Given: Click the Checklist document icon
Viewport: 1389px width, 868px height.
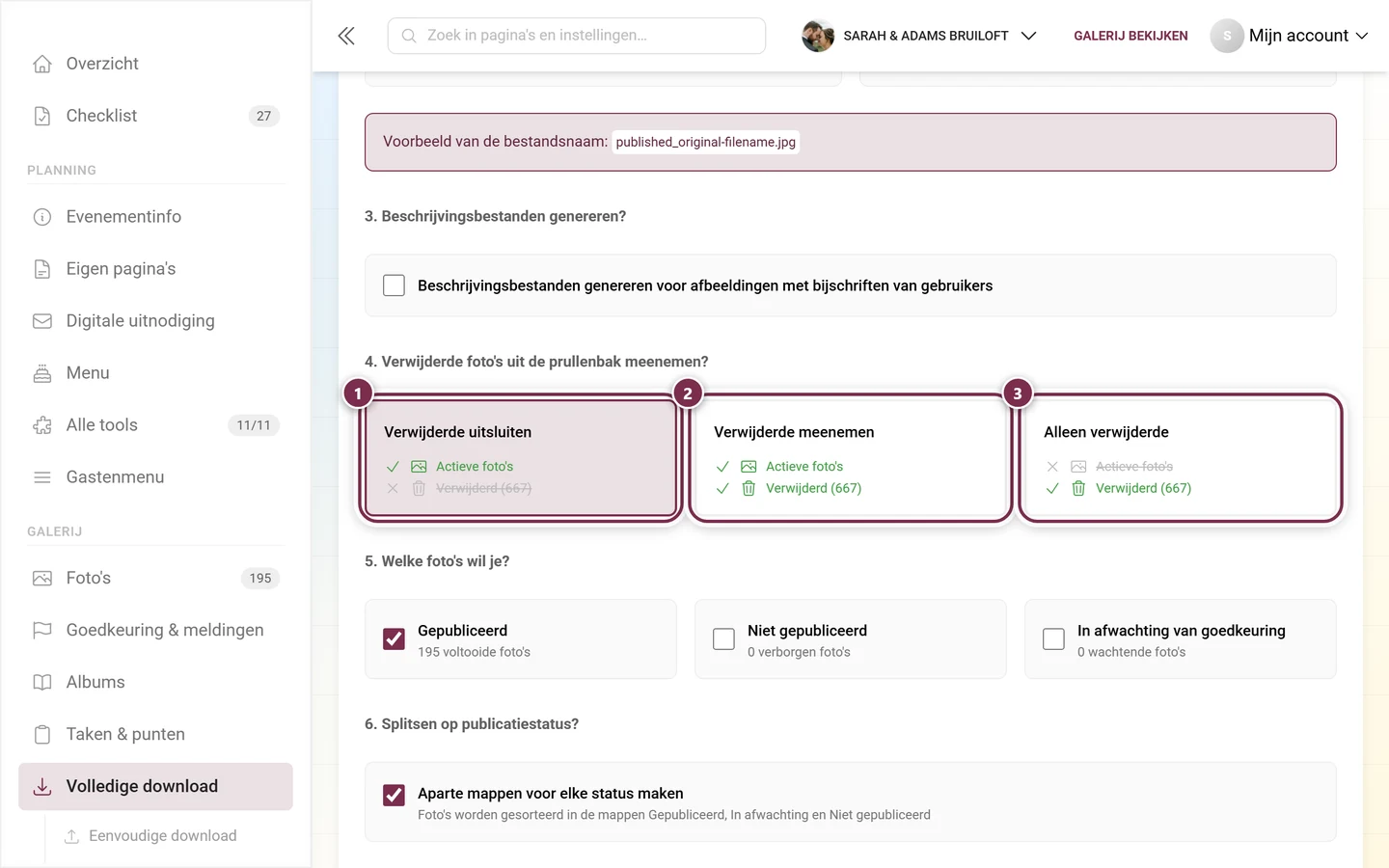Looking at the screenshot, I should pyautogui.click(x=42, y=116).
